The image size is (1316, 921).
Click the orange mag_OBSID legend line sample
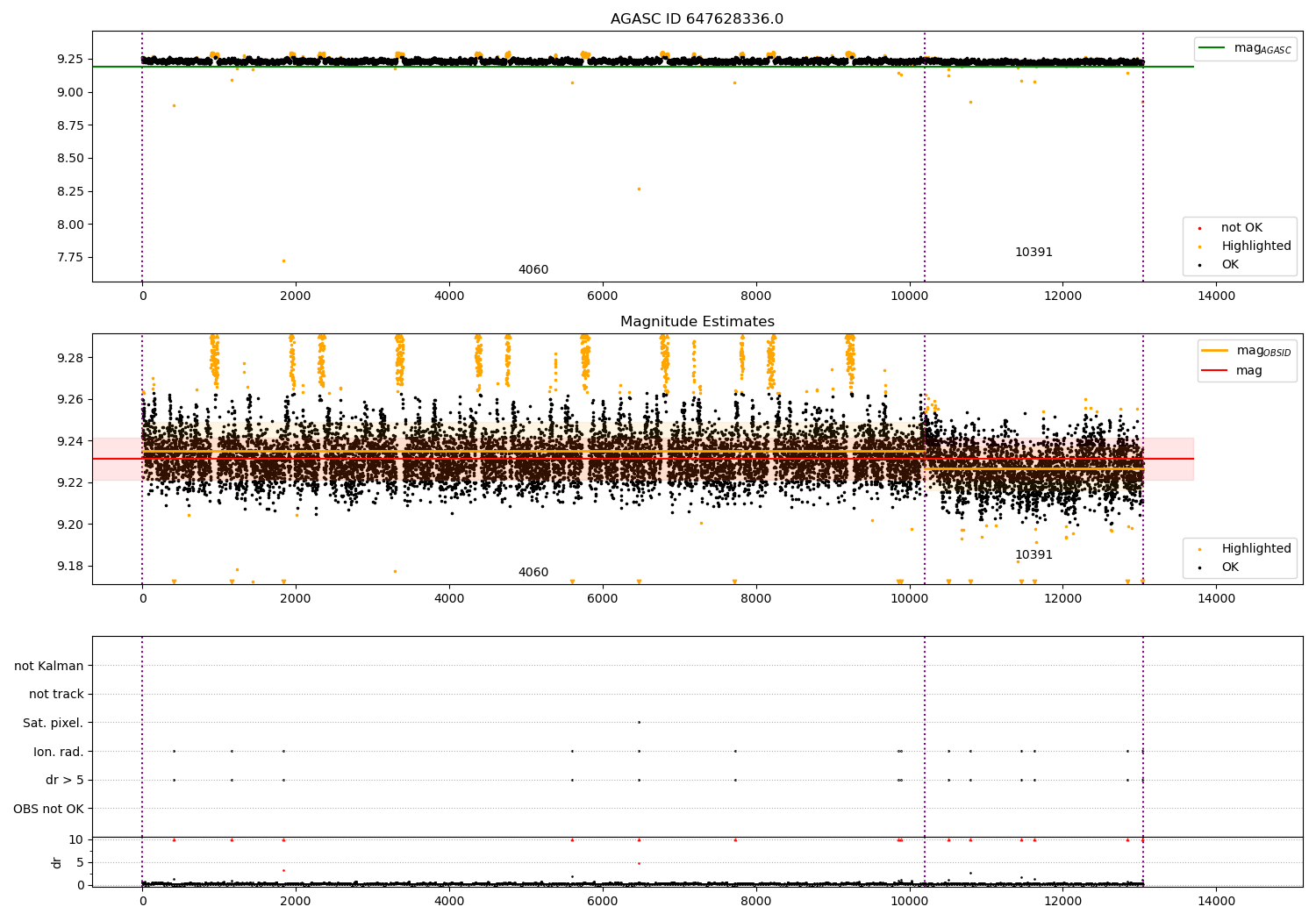pos(1215,351)
